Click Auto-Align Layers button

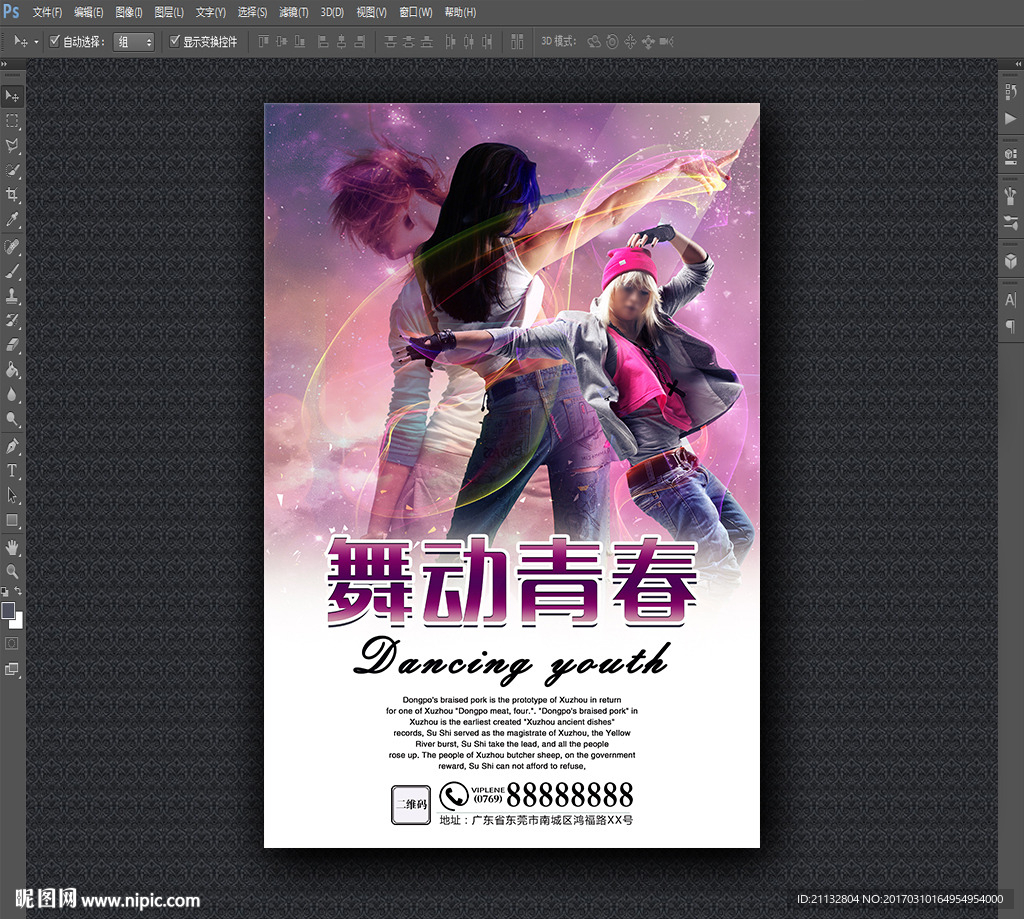[517, 42]
